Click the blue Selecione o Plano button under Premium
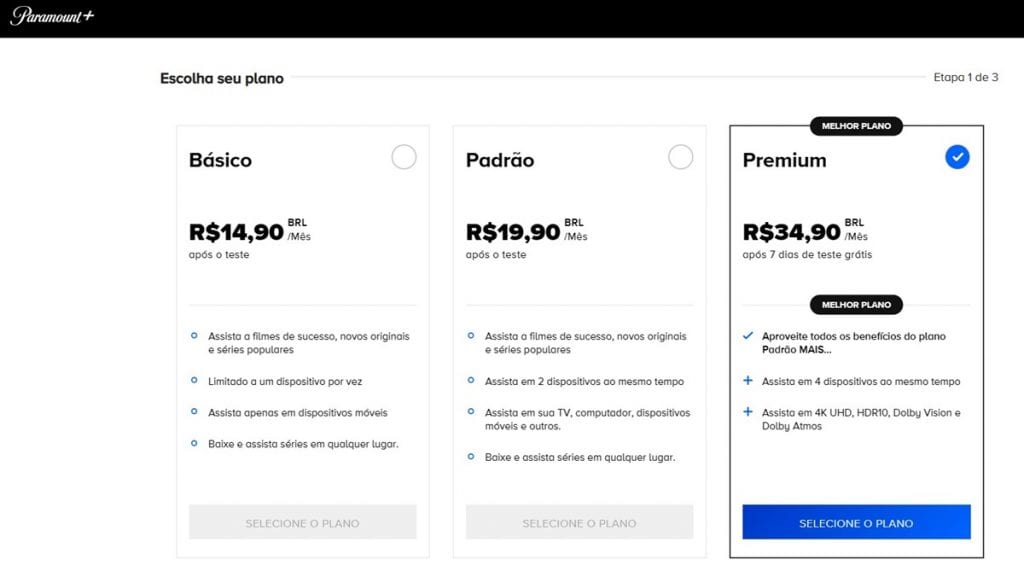 coord(856,522)
